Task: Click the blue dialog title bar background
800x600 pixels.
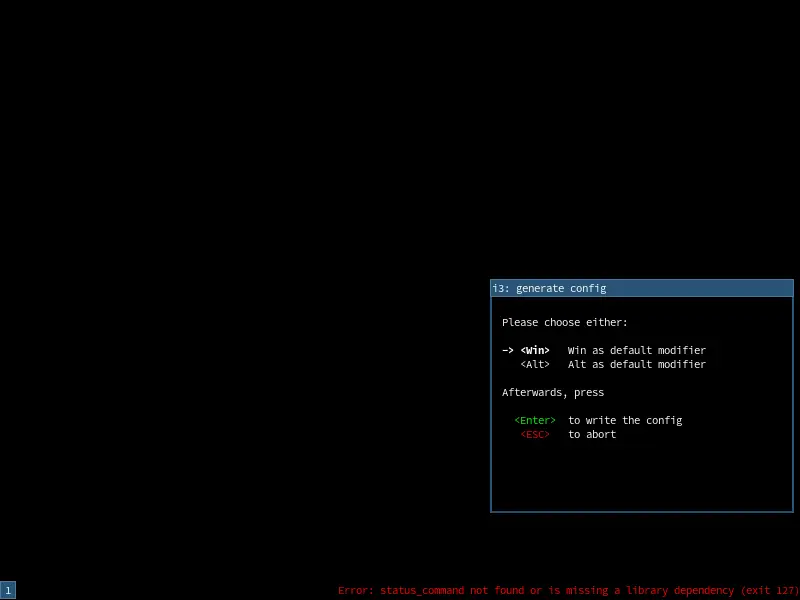Action: coord(700,288)
